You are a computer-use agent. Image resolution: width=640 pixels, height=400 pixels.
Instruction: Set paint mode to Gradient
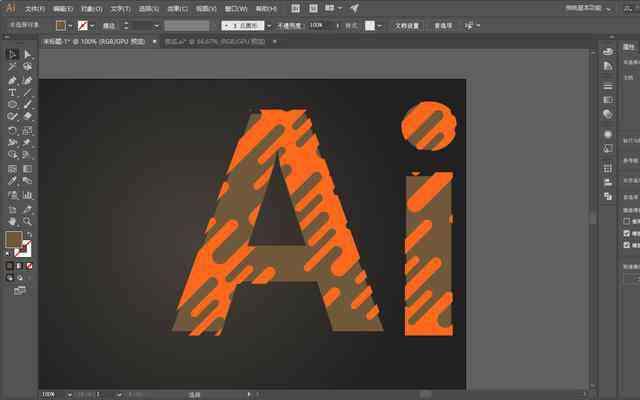[19, 266]
